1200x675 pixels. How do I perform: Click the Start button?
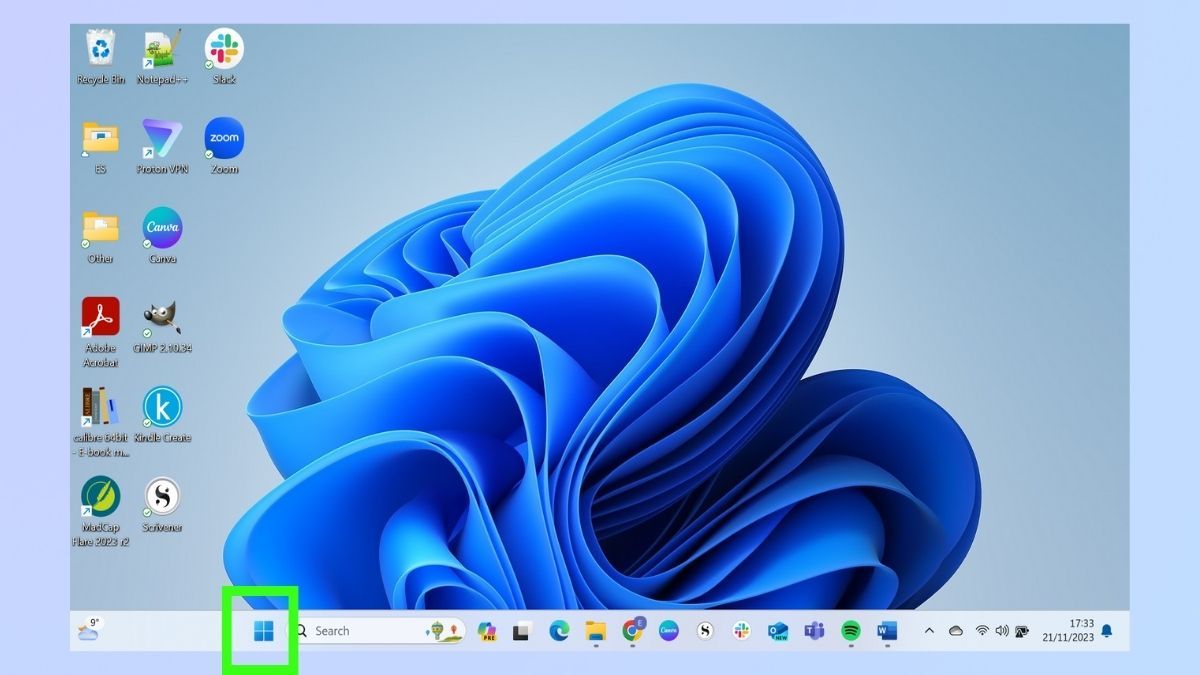pyautogui.click(x=265, y=631)
